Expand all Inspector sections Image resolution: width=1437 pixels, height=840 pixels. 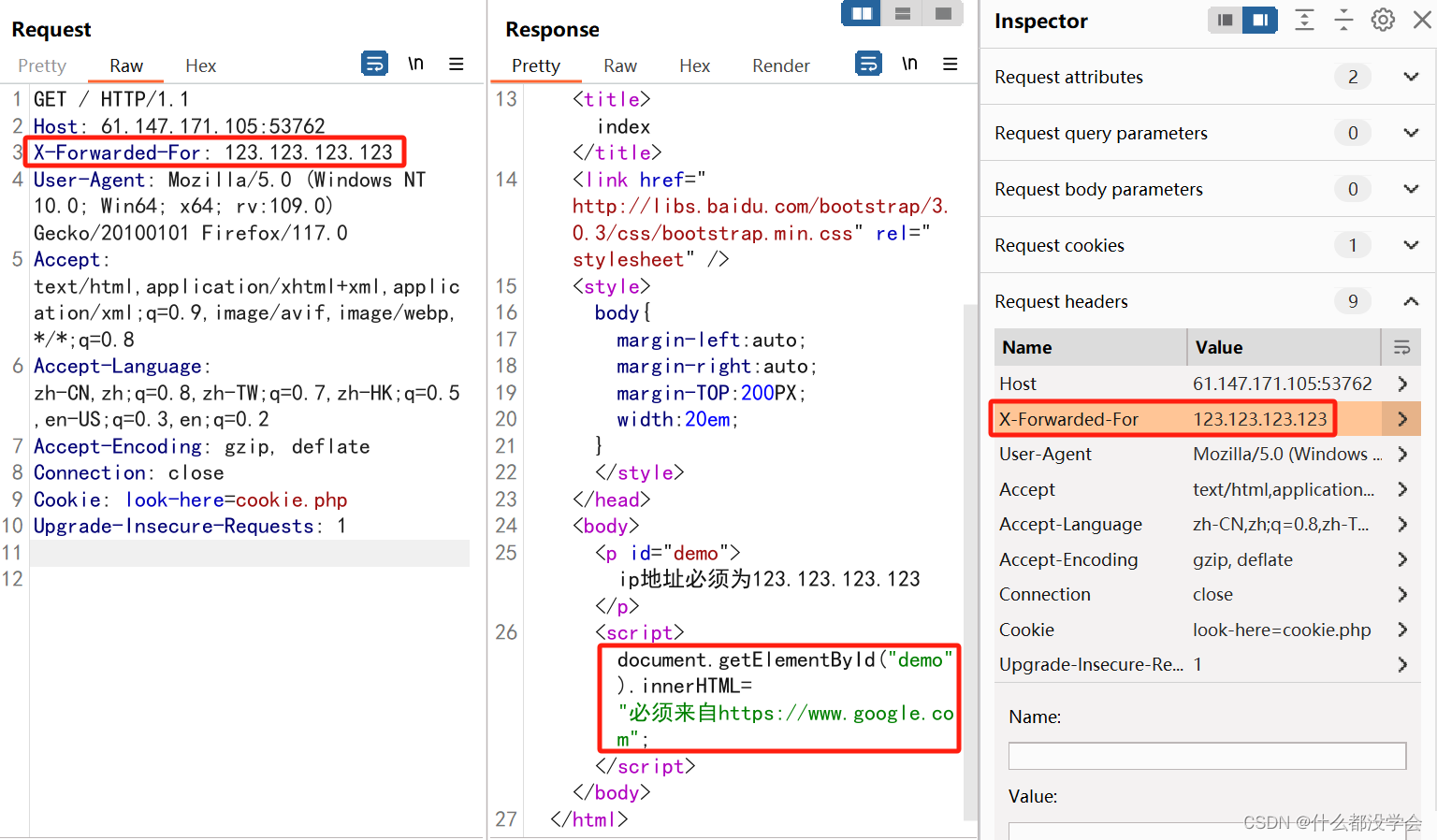pos(1304,20)
